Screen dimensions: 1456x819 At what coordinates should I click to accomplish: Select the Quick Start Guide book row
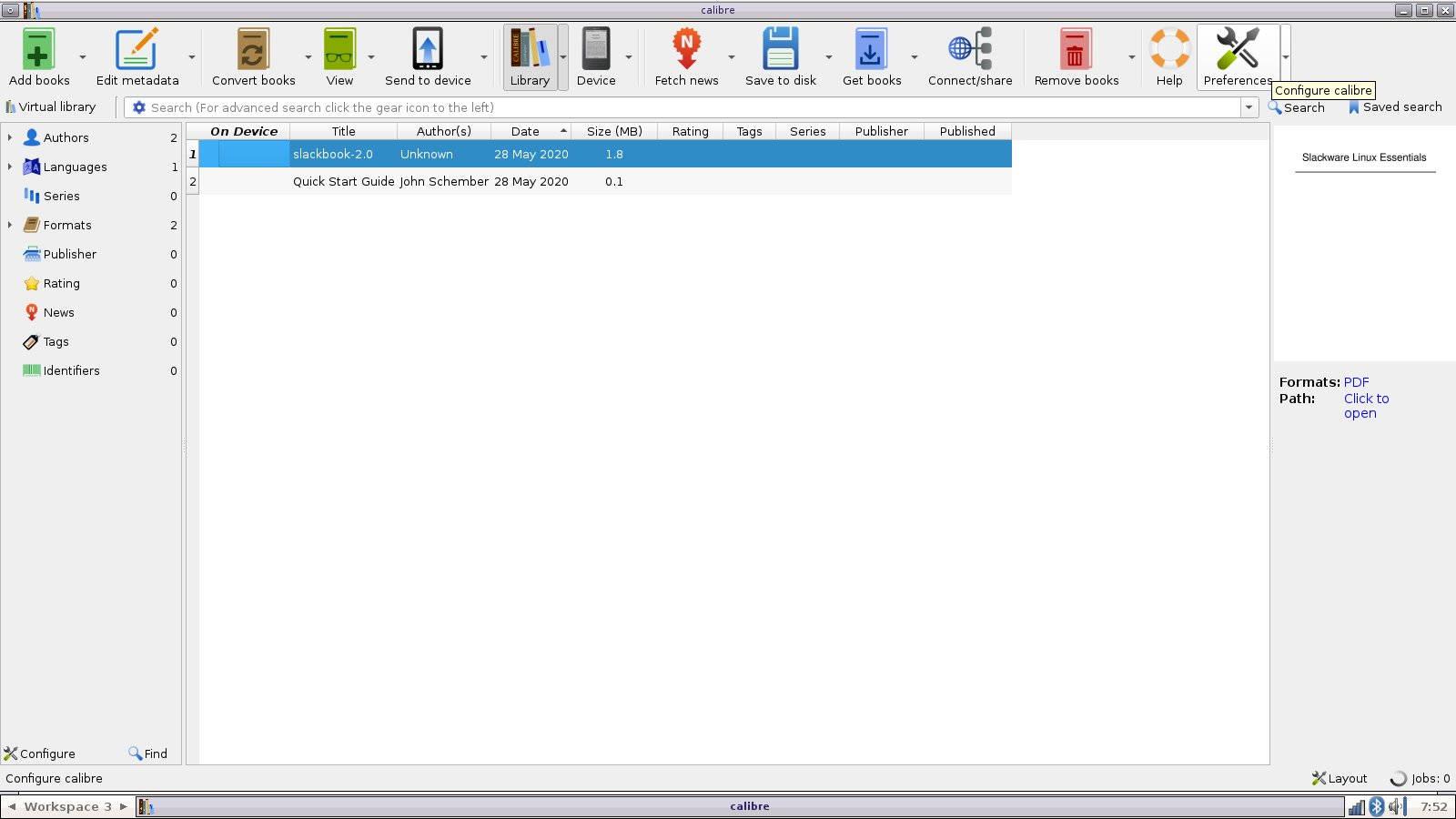point(343,181)
